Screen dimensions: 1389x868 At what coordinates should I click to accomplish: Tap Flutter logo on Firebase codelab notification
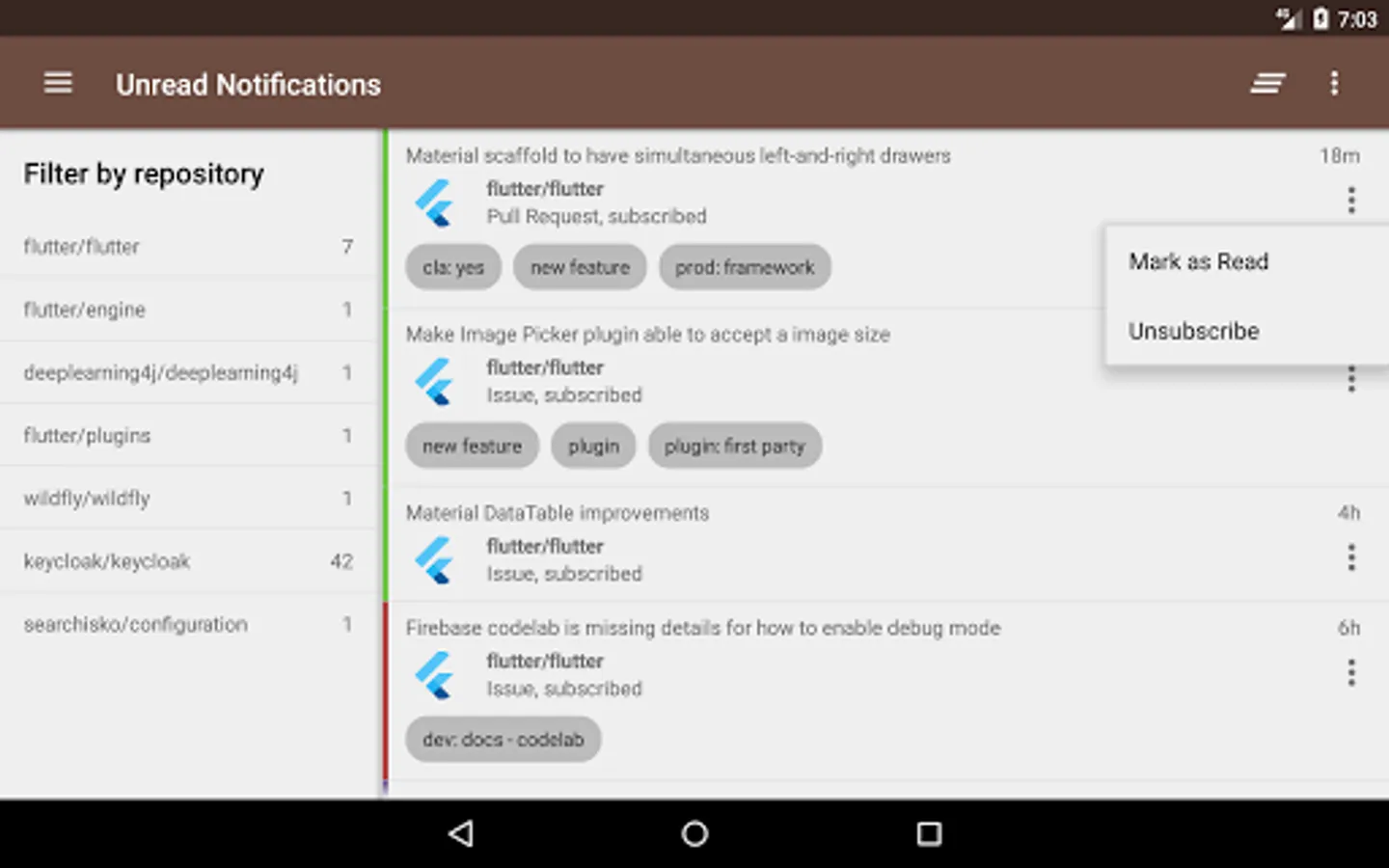coord(435,675)
